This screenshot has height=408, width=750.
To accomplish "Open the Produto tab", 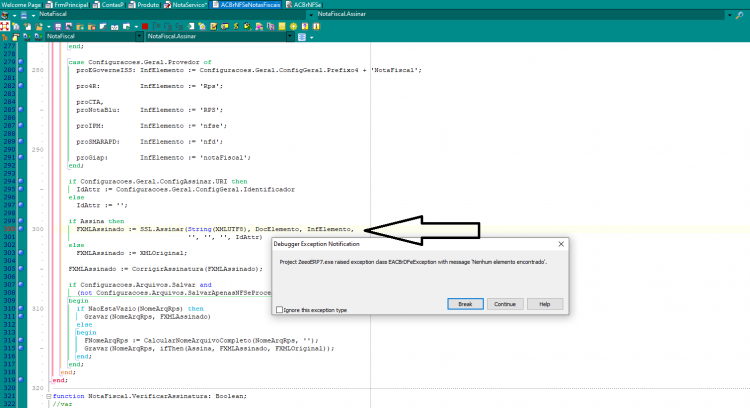I will (x=143, y=4).
